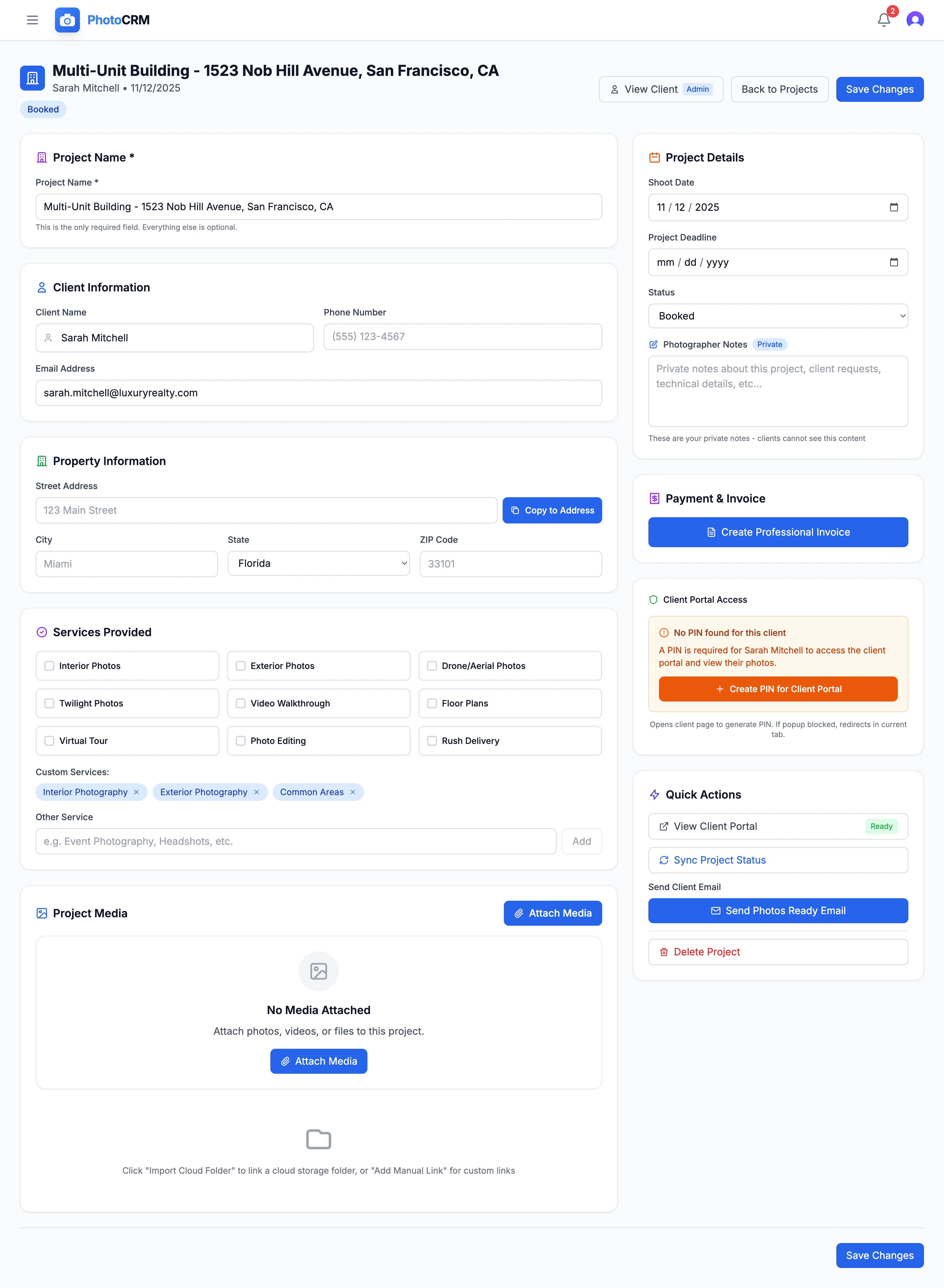Screen dimensions: 944x1288
Task: Open the user profile avatar
Action: [915, 20]
